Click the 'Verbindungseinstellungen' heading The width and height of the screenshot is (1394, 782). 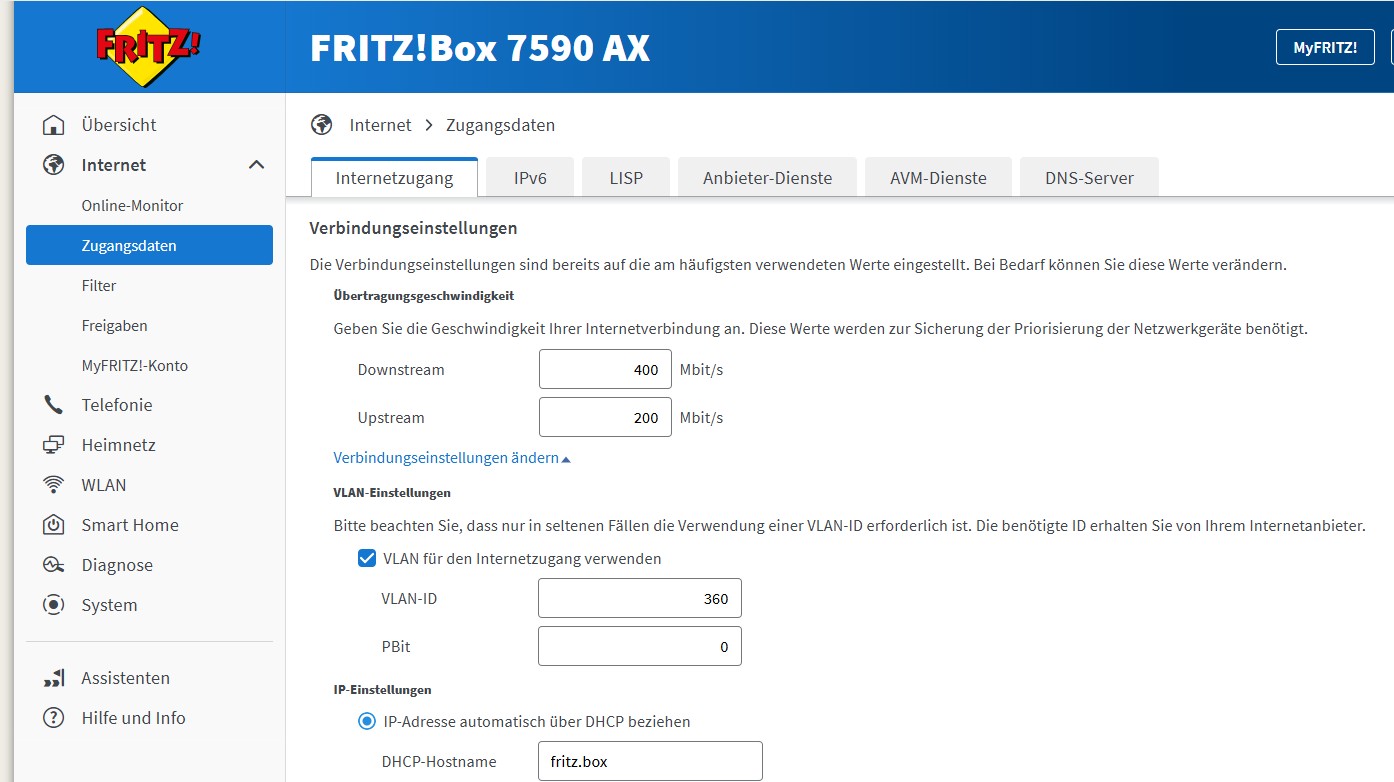(414, 228)
